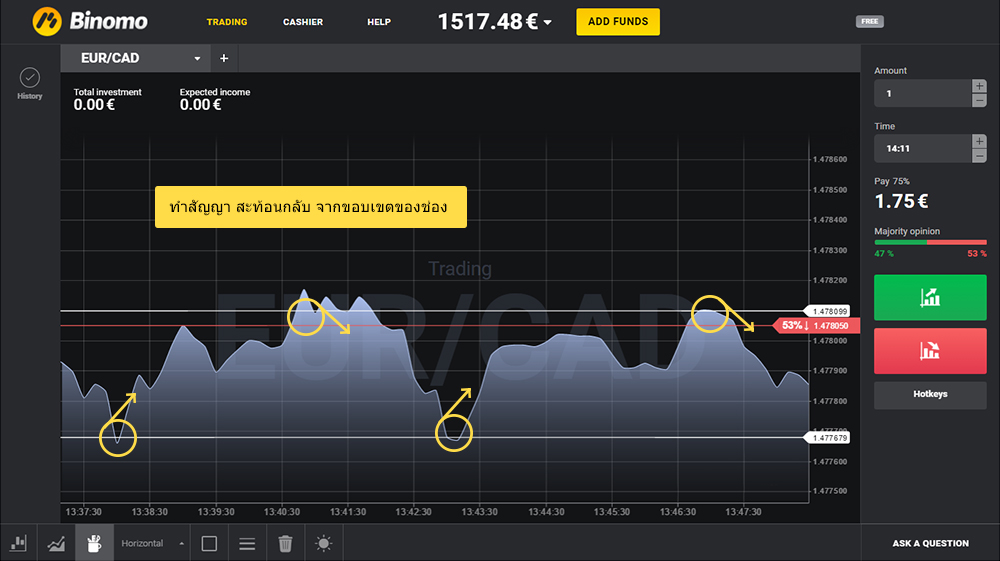The width and height of the screenshot is (1000, 561).
Task: Open the three-line list icon
Action: tap(247, 543)
